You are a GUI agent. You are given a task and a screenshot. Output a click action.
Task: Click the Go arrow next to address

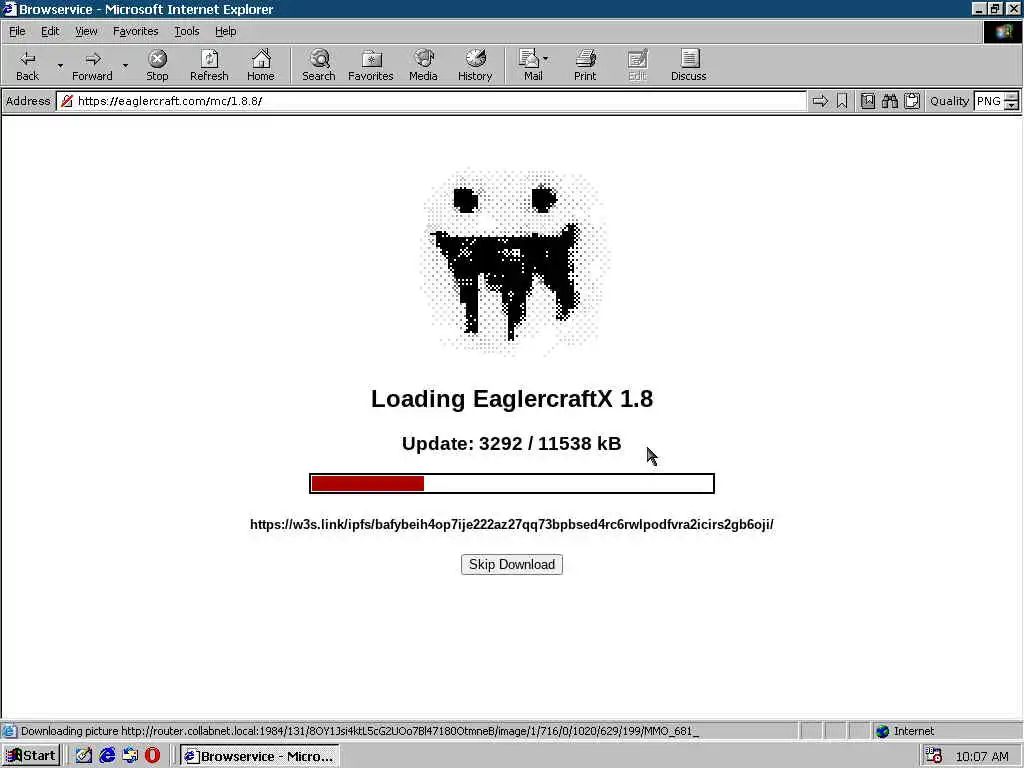coord(820,101)
